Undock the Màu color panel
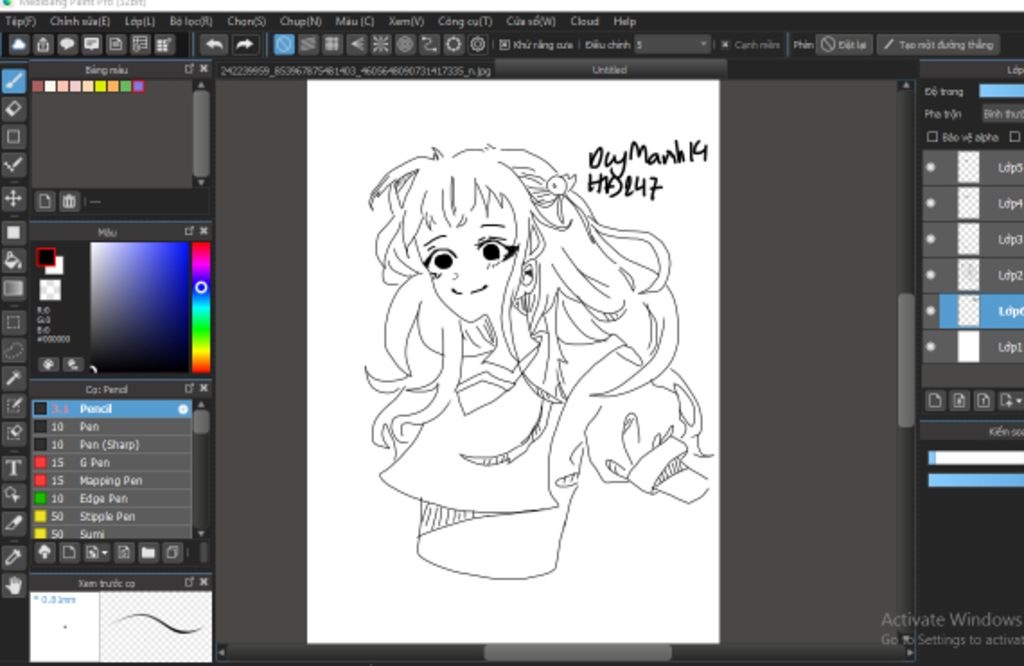Screen dimensions: 1024x666 tap(189, 230)
